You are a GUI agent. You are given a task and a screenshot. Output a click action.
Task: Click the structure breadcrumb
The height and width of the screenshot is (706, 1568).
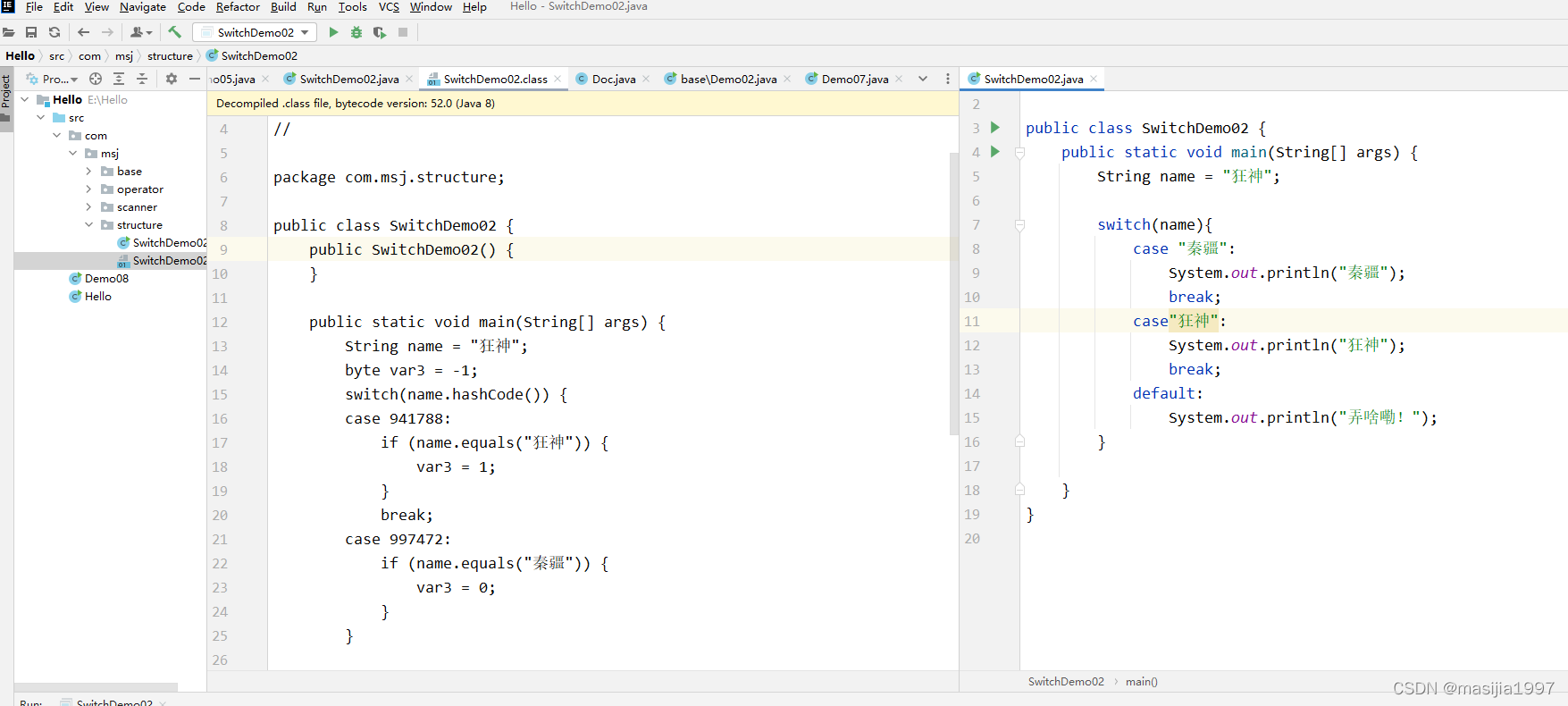click(170, 55)
